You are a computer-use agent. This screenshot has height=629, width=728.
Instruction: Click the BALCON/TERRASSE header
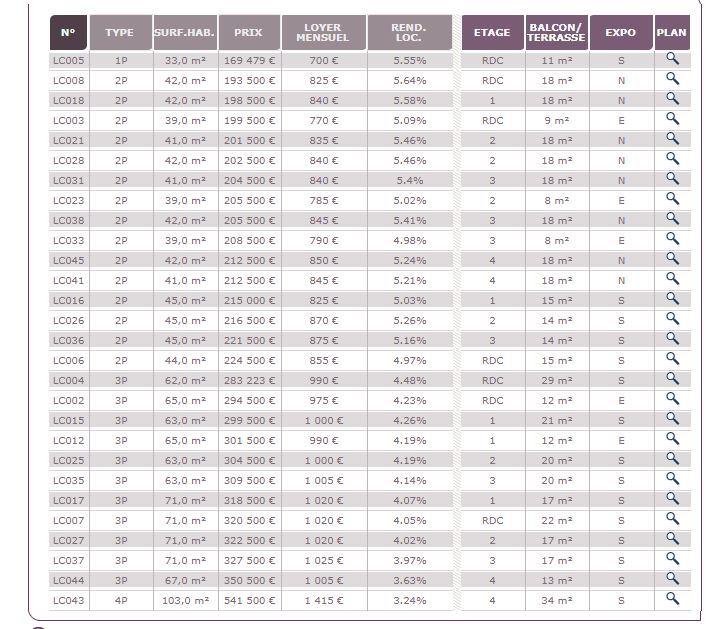point(557,32)
